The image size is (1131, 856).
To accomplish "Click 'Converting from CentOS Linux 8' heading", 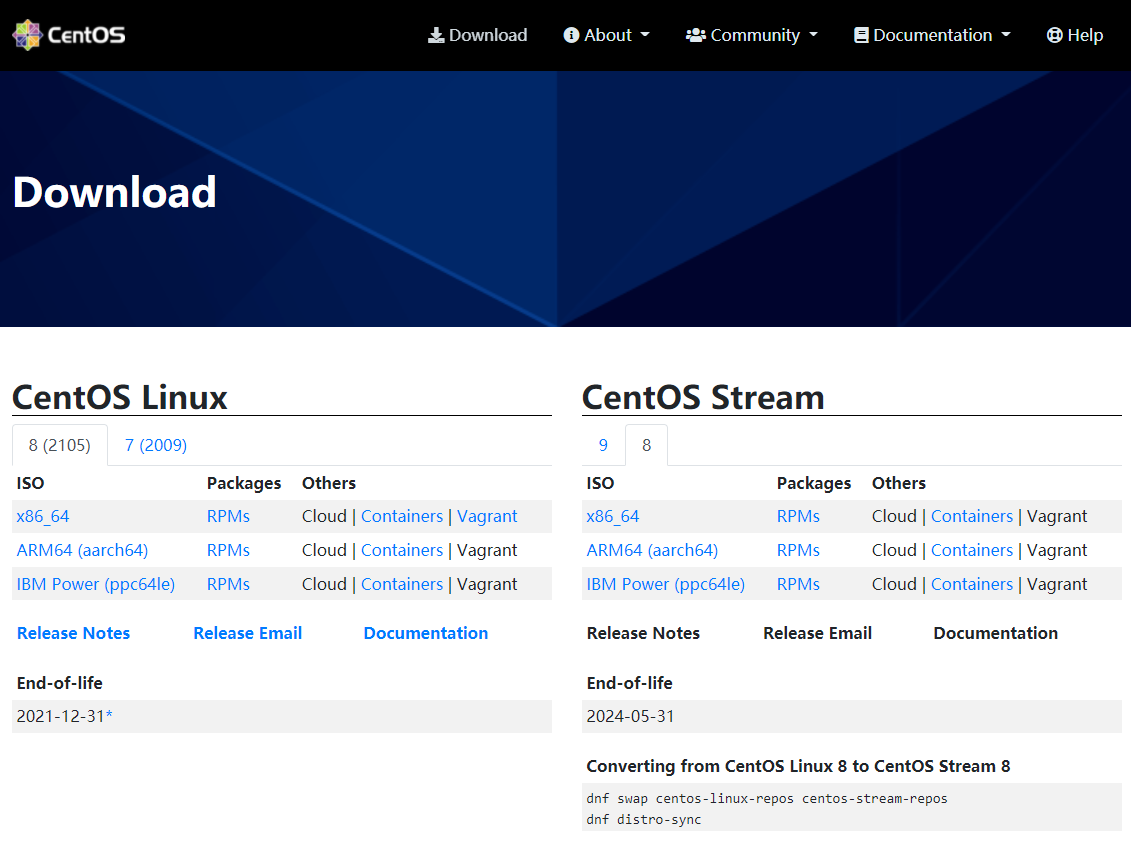I will pos(798,766).
